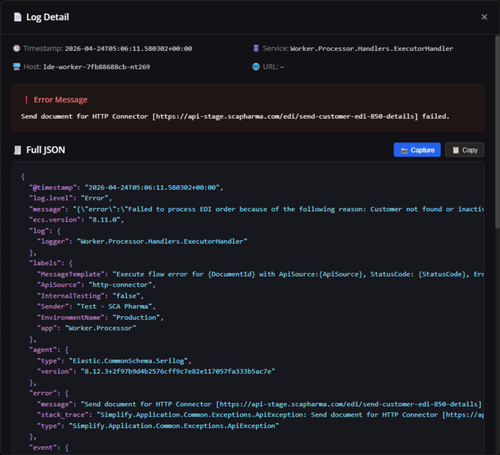
Task: Click the Host computer icon
Action: (16, 67)
